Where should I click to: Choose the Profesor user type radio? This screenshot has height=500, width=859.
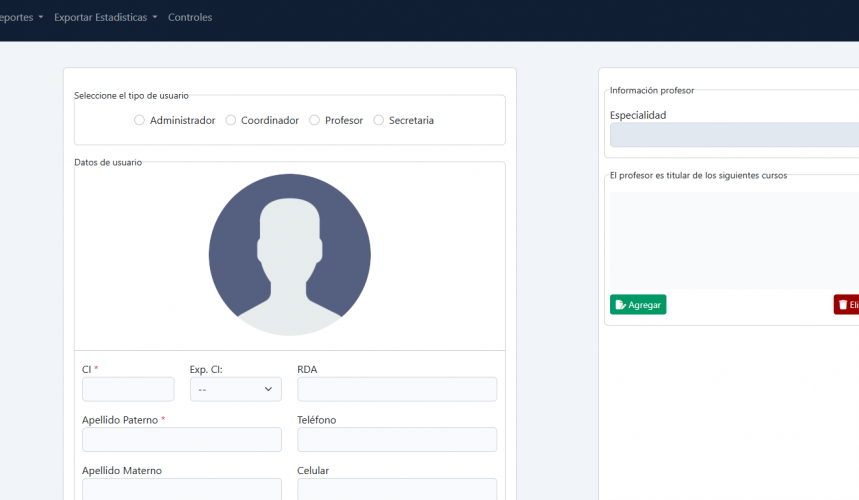(314, 120)
